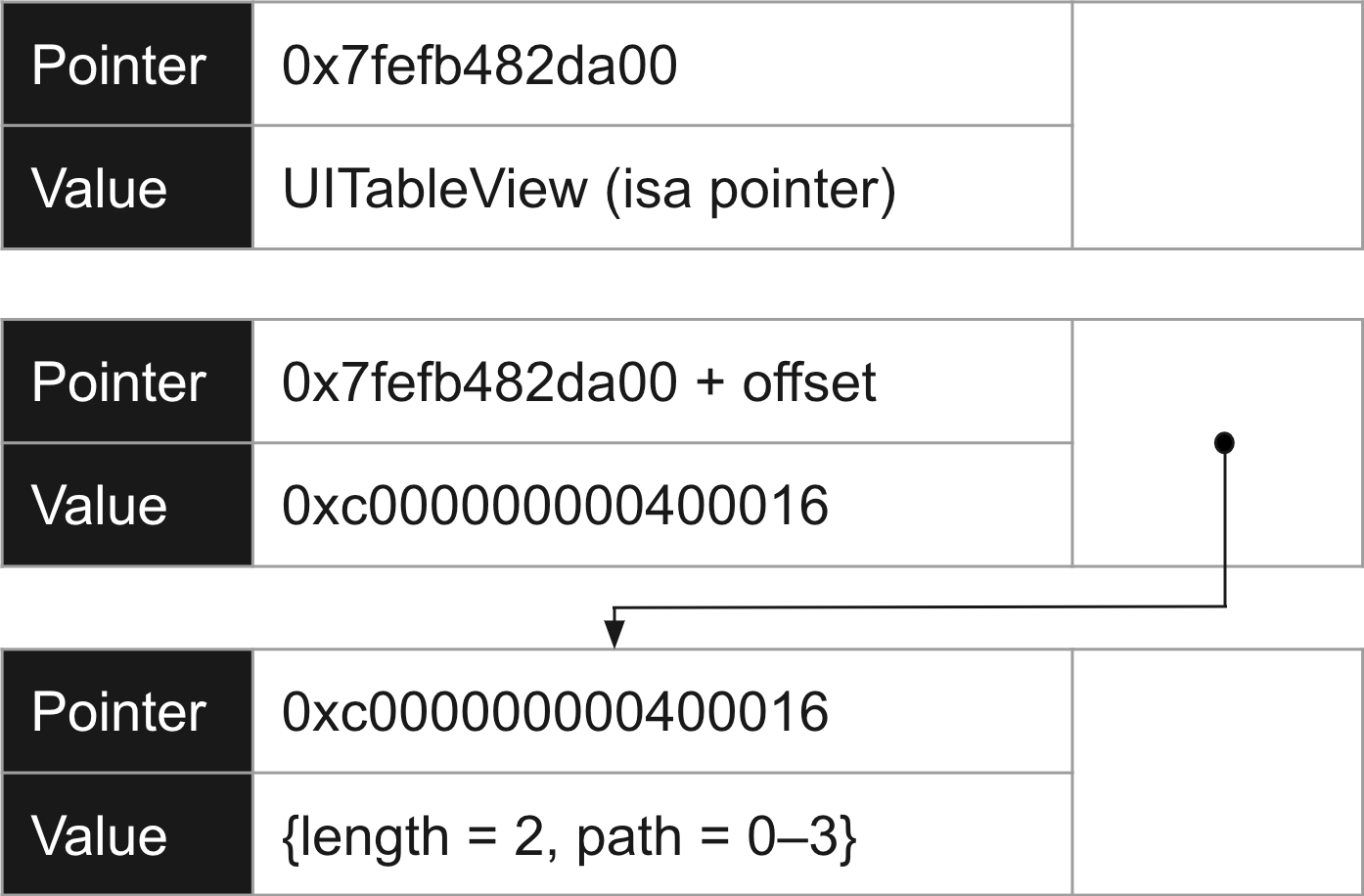Image resolution: width=1364 pixels, height=896 pixels.
Task: Select the address 0x7fefb482da00 in top table
Action: tap(479, 67)
